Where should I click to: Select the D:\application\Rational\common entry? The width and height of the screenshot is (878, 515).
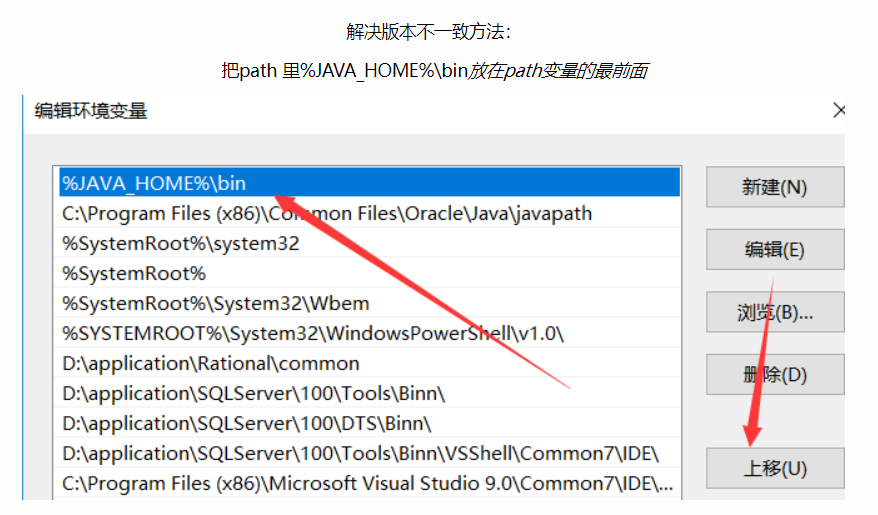369,363
